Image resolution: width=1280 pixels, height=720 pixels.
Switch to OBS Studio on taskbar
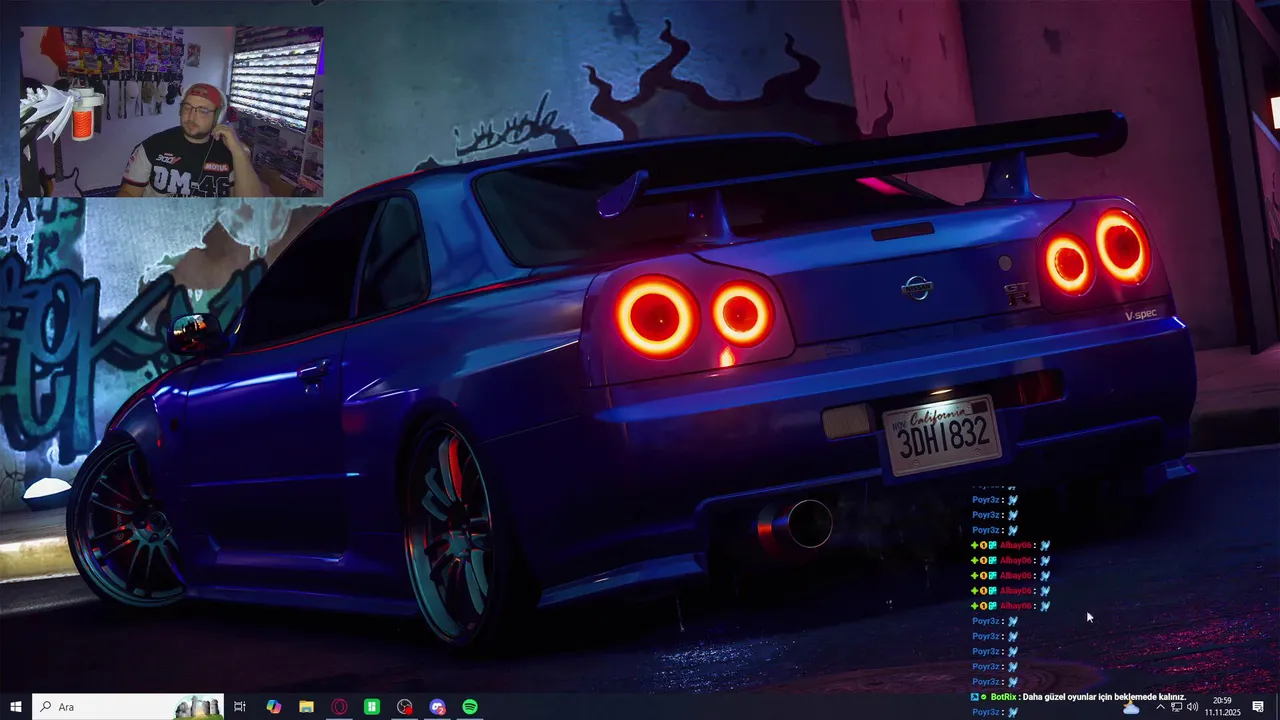[x=404, y=707]
